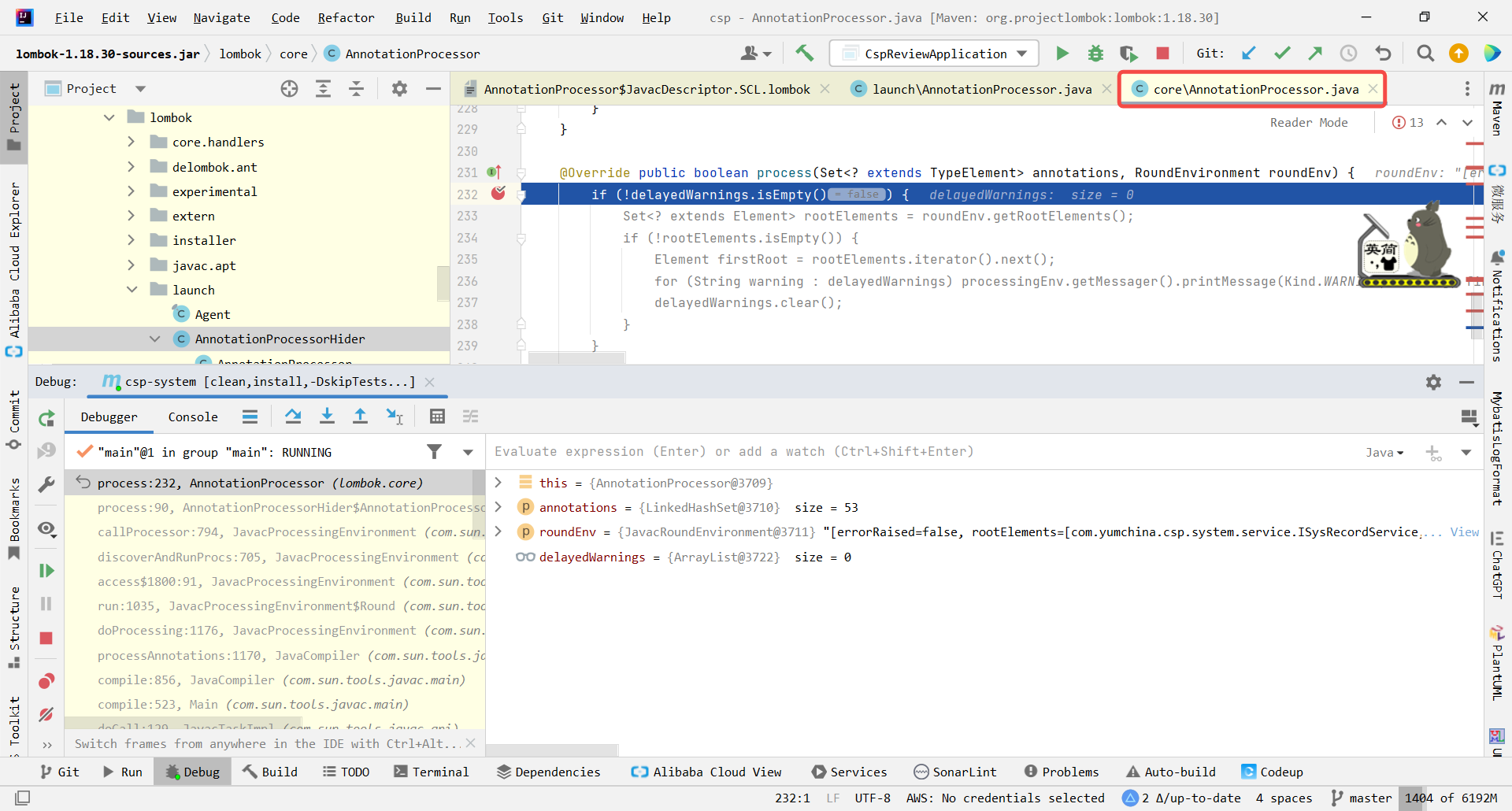The image size is (1512, 811).
Task: Switch to launch\AnnotationProcessor.java tab
Action: click(981, 89)
